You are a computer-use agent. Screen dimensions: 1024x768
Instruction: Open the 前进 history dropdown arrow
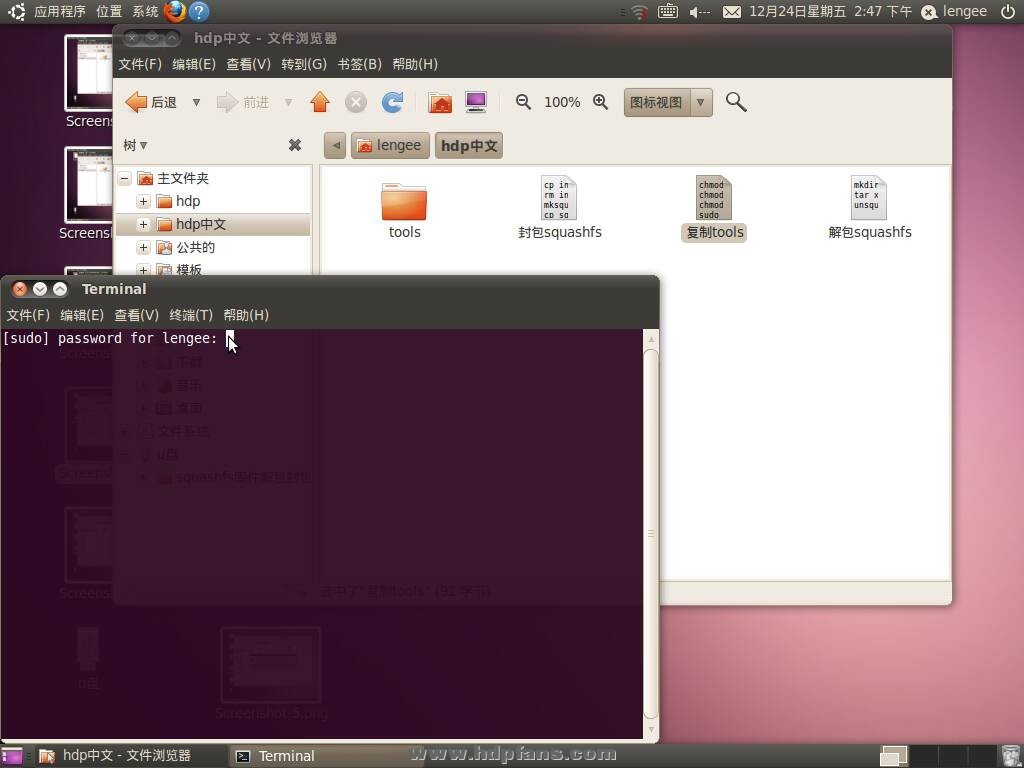(288, 103)
